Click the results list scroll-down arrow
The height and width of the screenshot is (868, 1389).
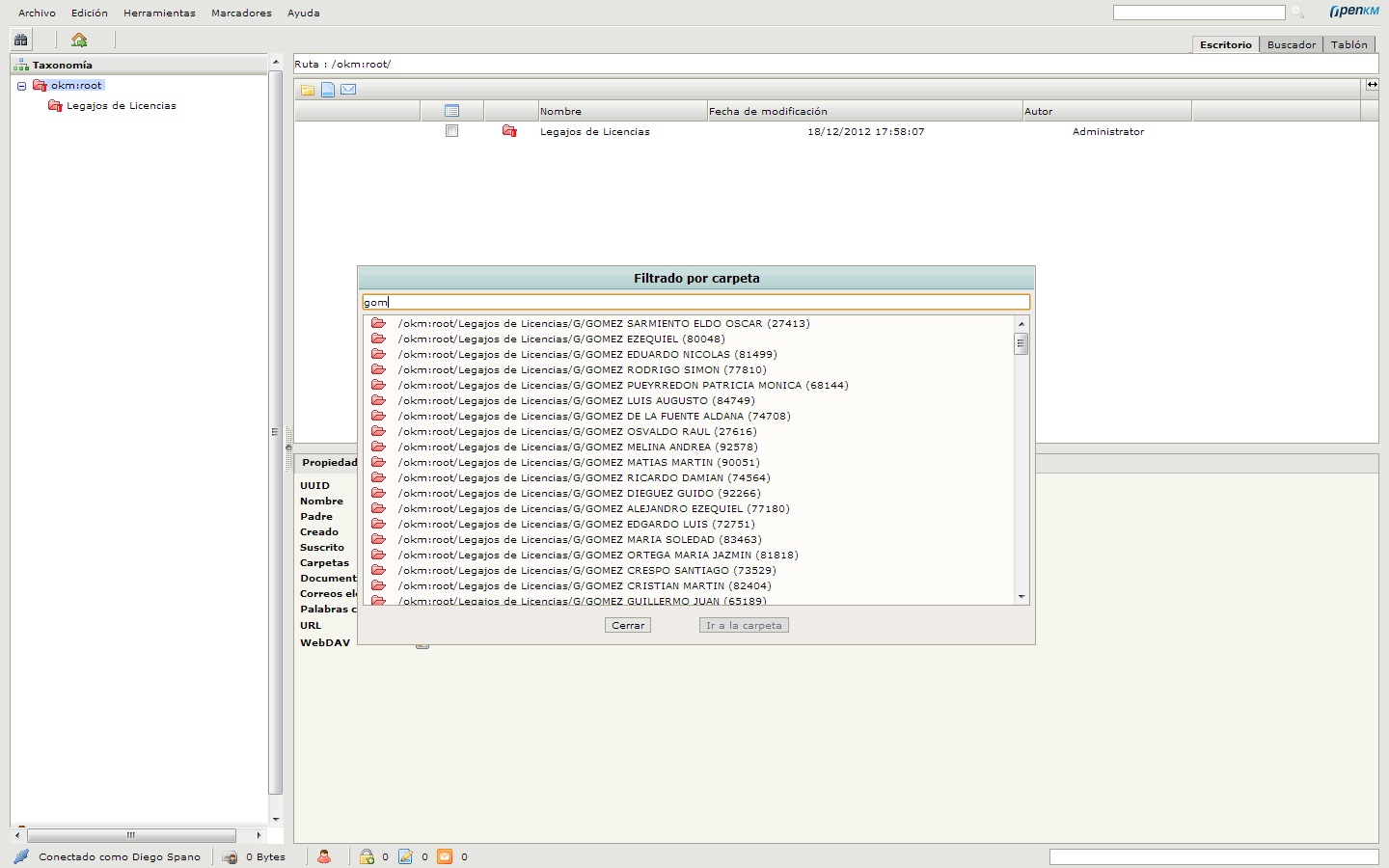1021,597
